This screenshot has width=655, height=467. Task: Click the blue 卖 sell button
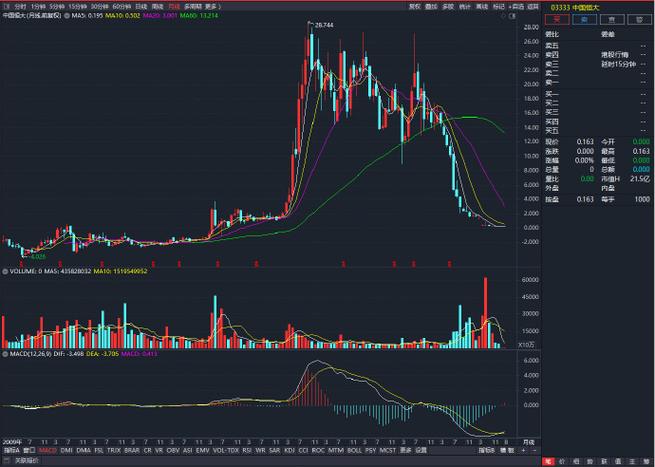(584, 20)
